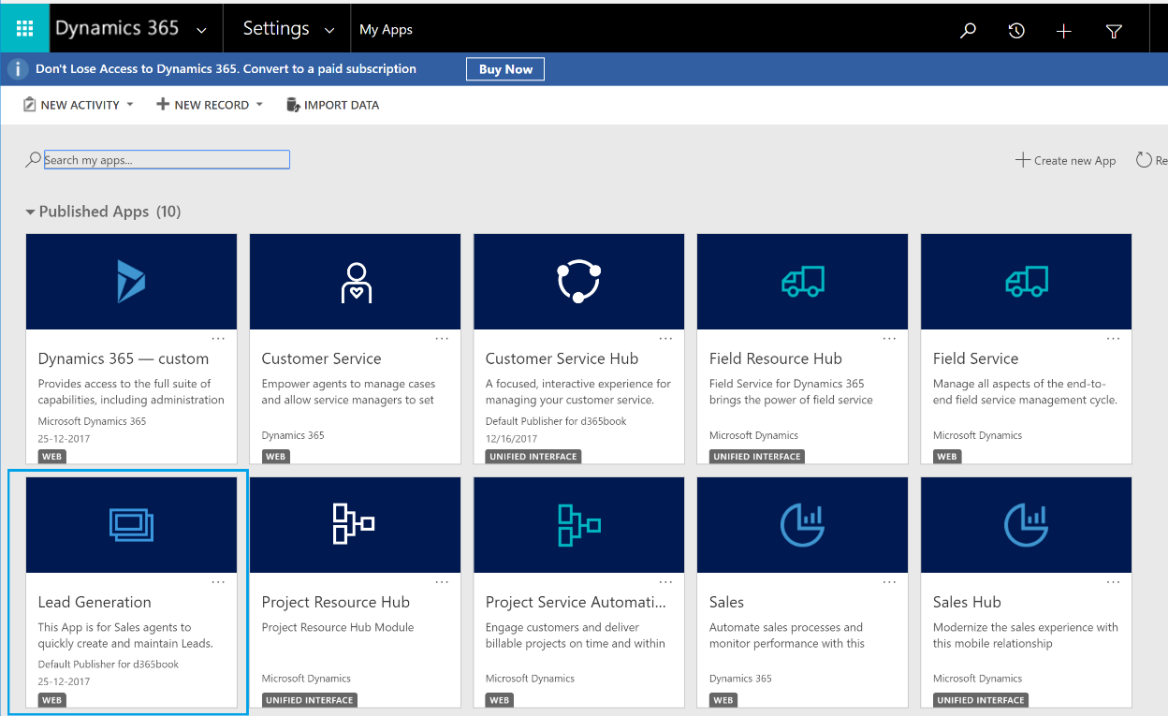Click WEB badge on Lead Generation tile
Viewport: 1168px width, 716px height.
[x=52, y=700]
